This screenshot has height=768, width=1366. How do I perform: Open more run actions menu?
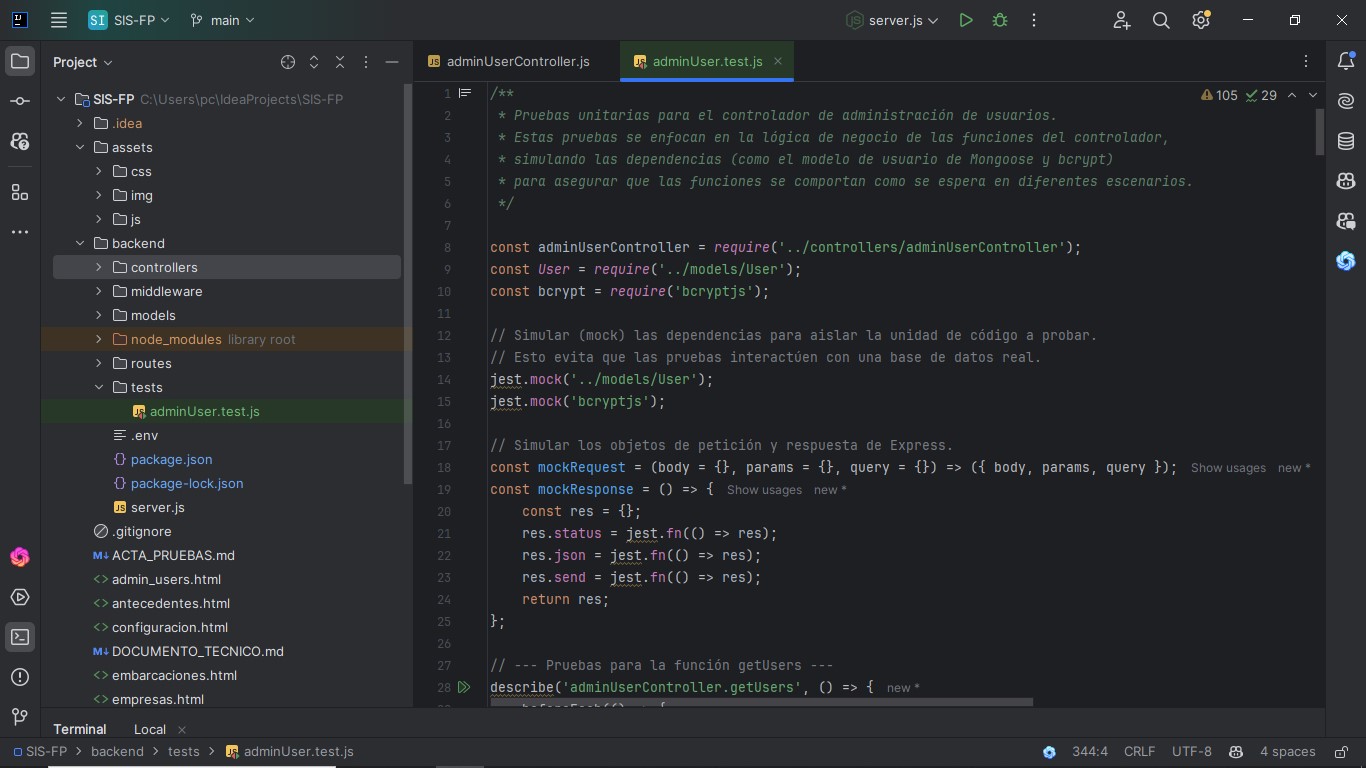pyautogui.click(x=1034, y=20)
